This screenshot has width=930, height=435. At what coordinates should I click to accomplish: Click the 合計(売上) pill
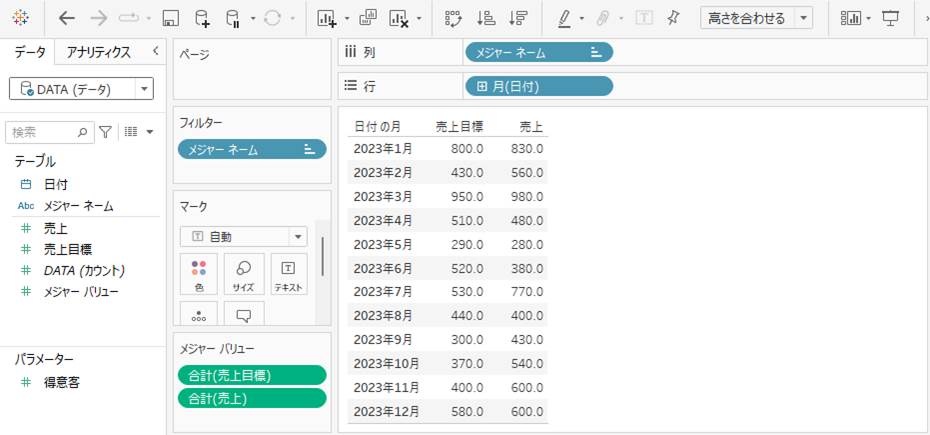252,398
